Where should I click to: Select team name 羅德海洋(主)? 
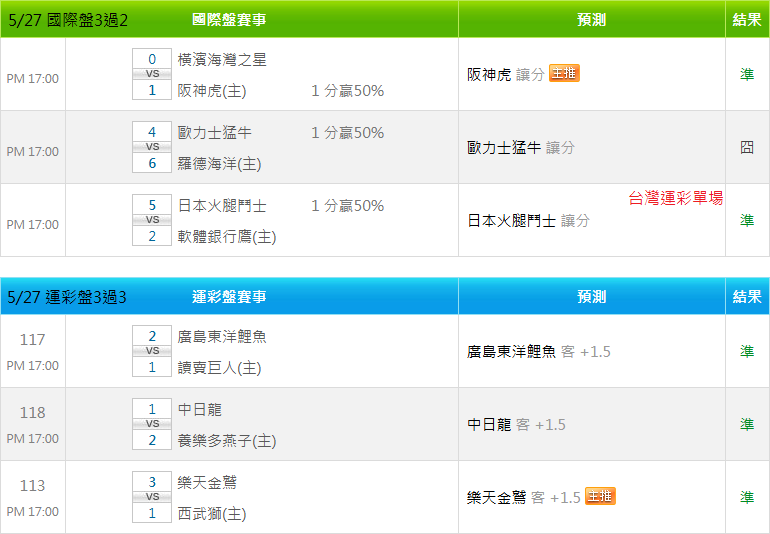click(x=219, y=164)
